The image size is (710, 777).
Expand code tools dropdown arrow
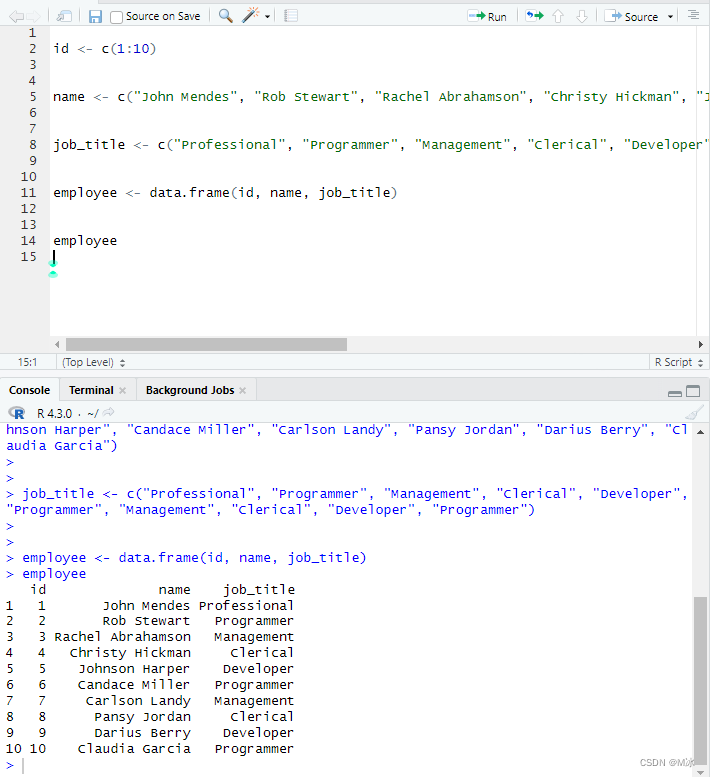(x=267, y=17)
